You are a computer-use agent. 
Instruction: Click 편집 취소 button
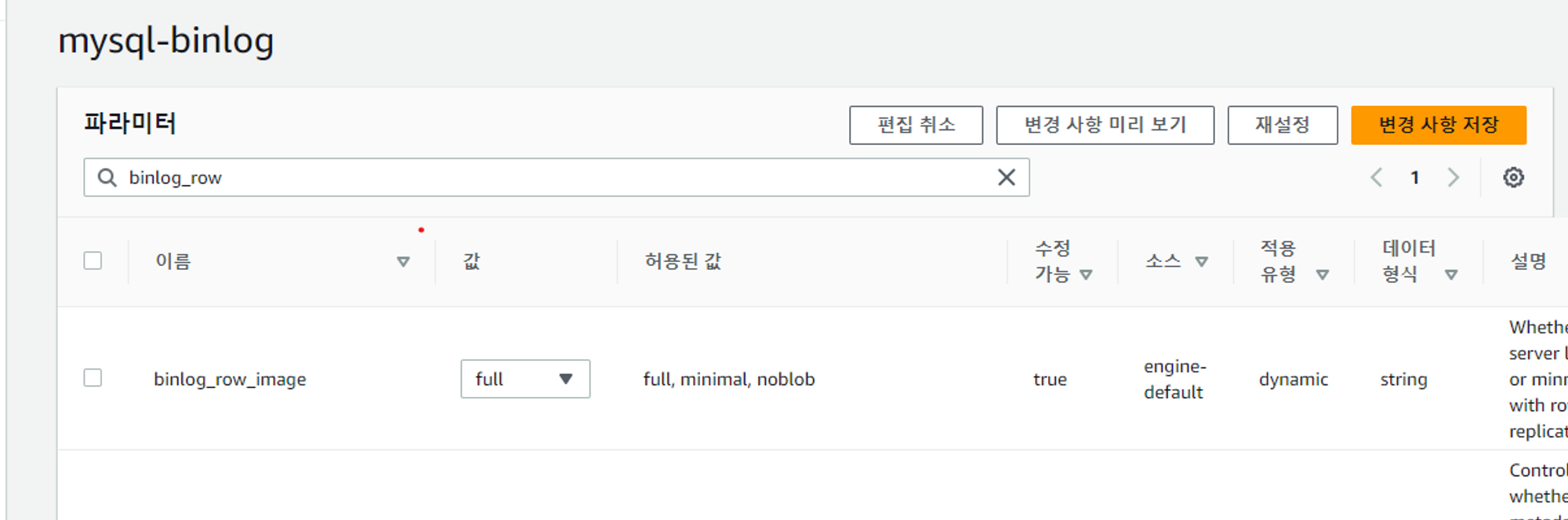tap(916, 125)
